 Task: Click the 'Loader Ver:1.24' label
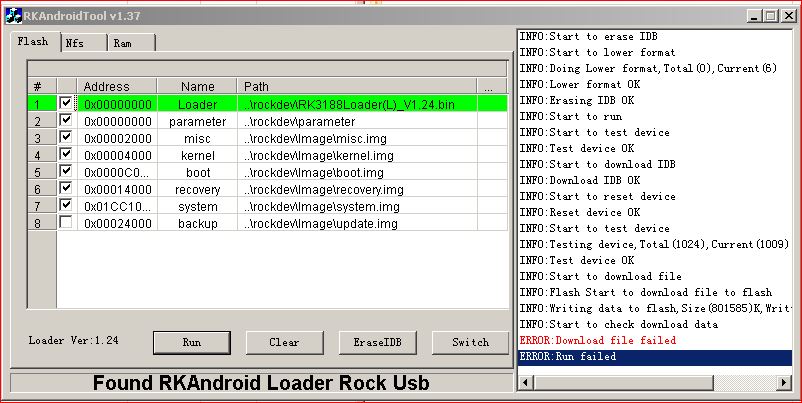74,340
